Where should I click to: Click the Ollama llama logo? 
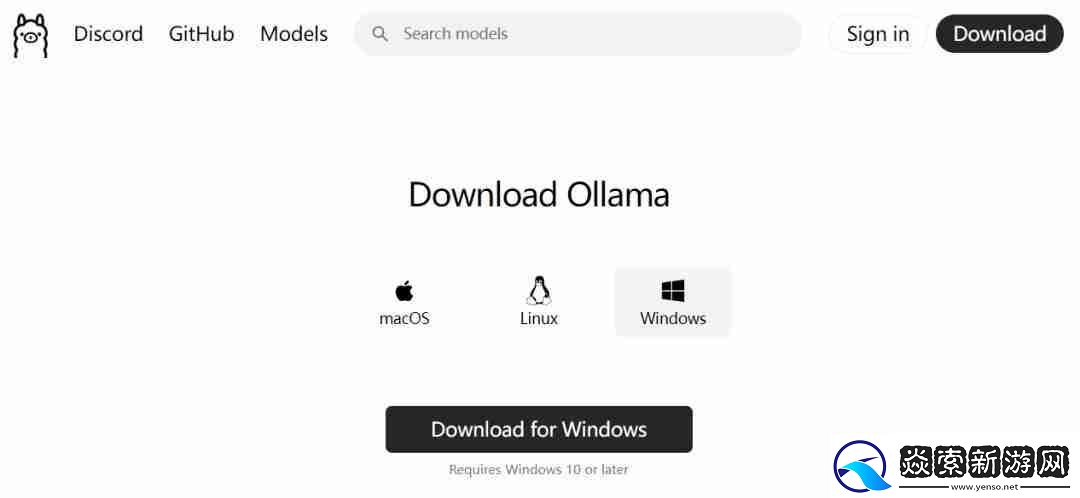[31, 34]
